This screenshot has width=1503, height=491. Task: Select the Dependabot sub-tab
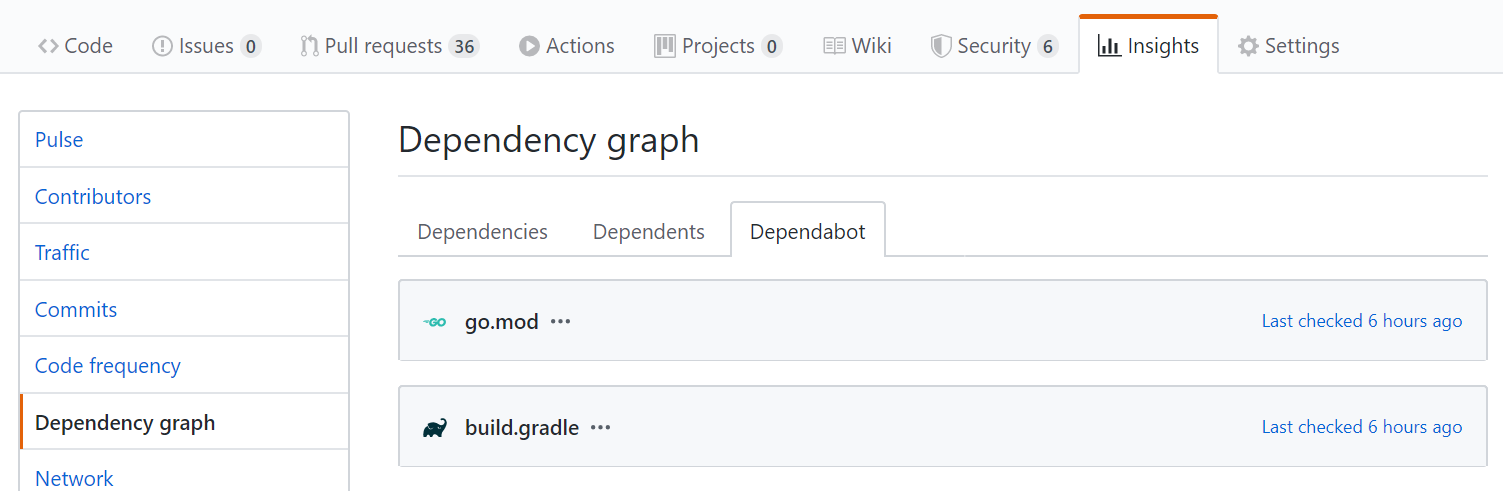808,231
